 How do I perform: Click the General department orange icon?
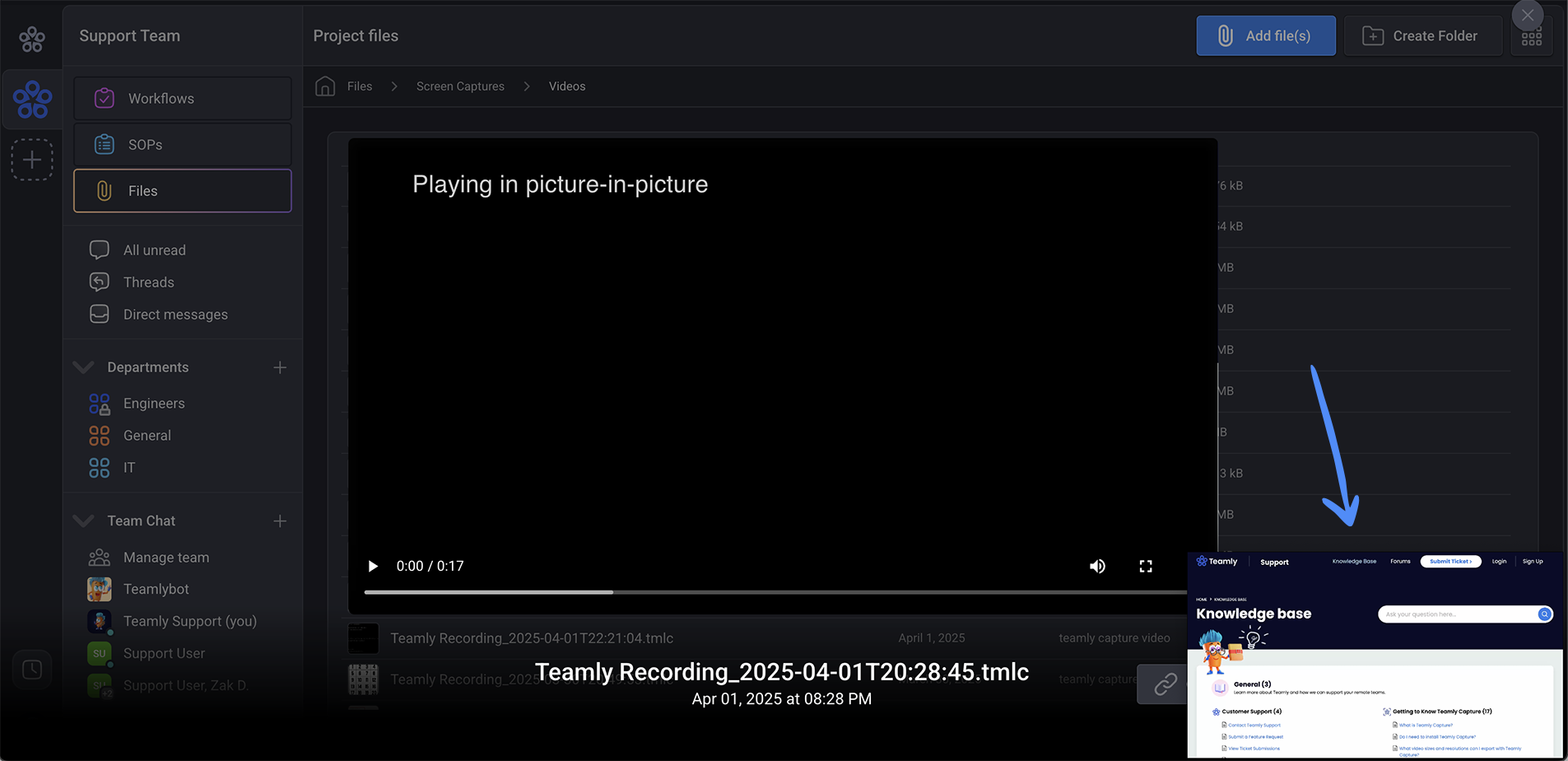100,436
